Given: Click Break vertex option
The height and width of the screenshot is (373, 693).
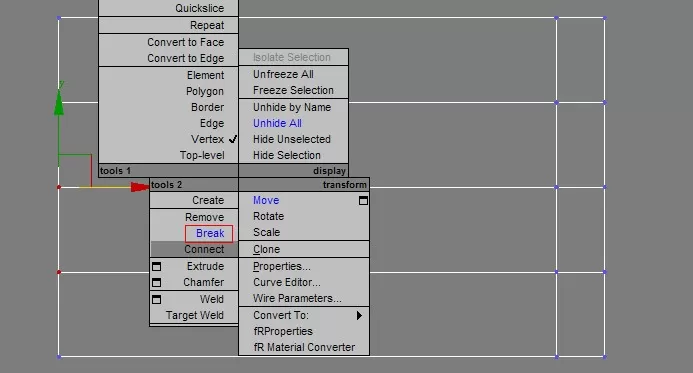Looking at the screenshot, I should click(x=210, y=233).
